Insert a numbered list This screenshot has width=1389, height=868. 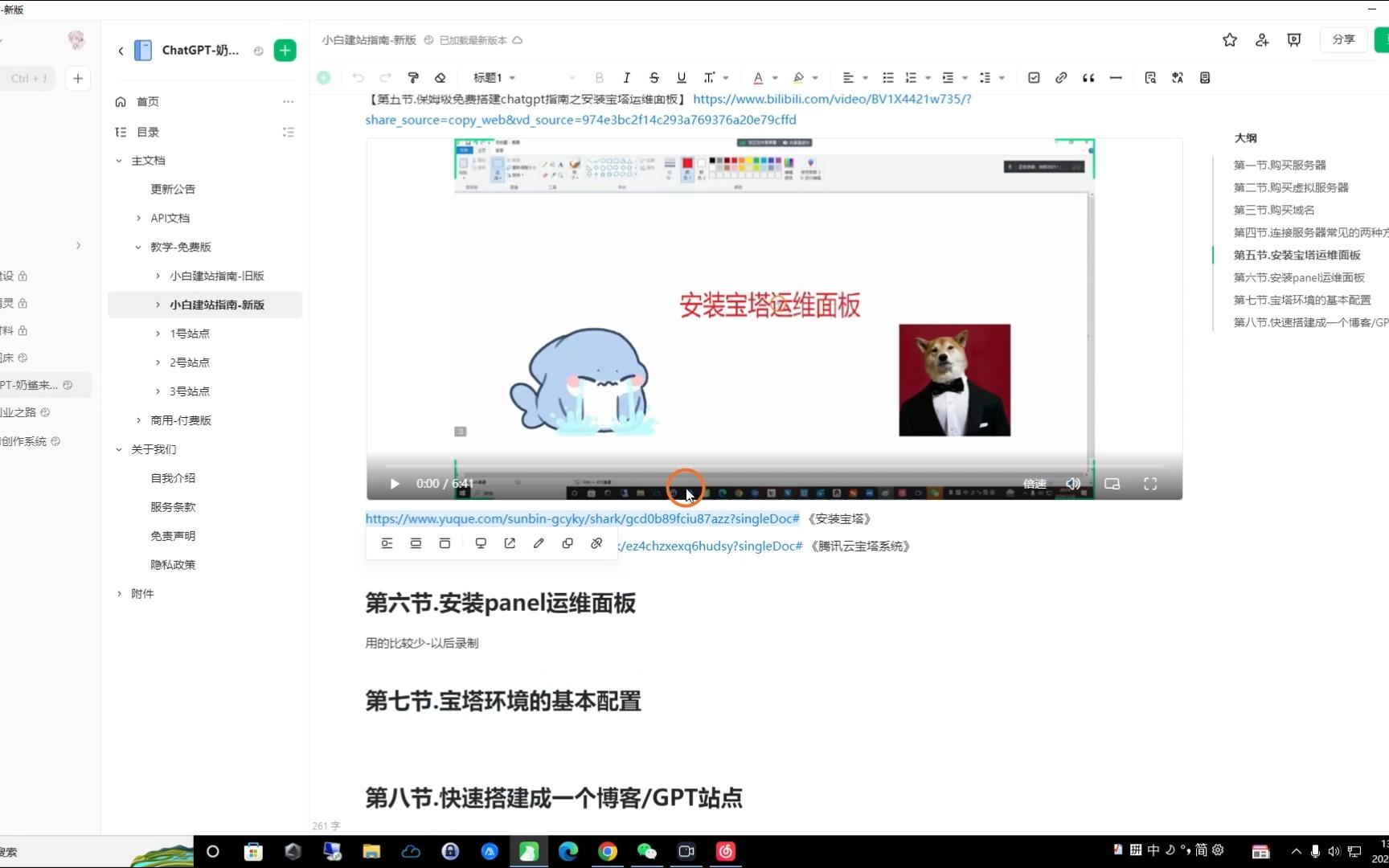point(911,78)
